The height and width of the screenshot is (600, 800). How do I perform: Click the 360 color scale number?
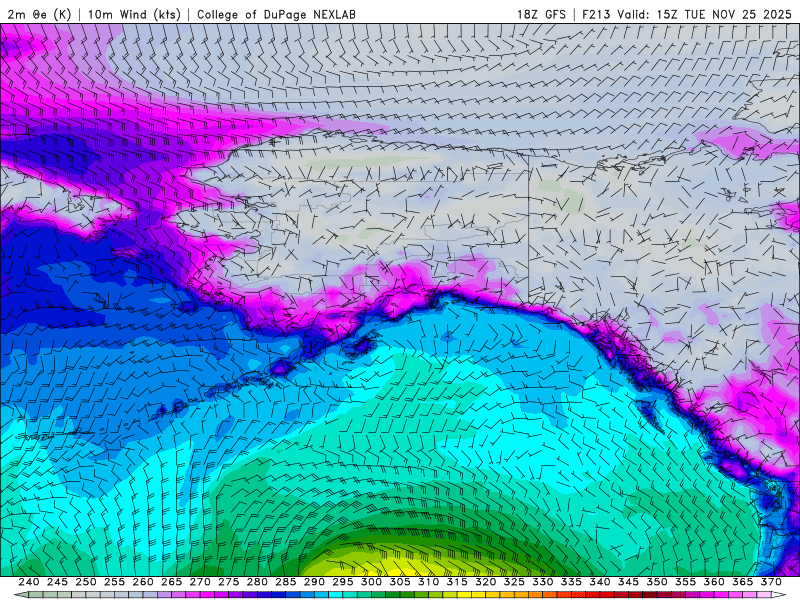click(714, 582)
